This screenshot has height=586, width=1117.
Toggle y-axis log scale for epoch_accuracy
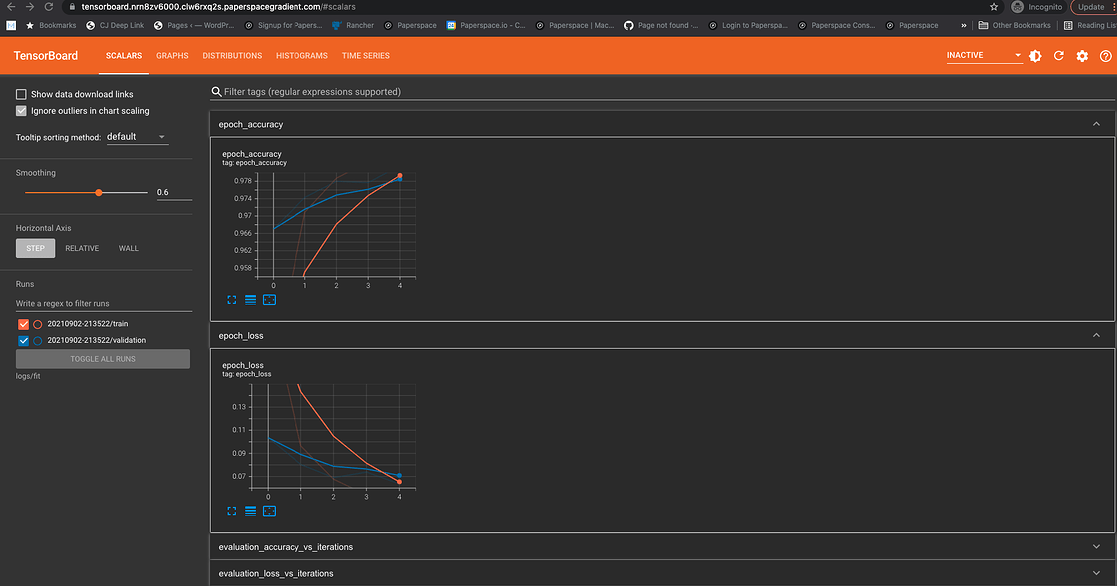click(x=250, y=300)
